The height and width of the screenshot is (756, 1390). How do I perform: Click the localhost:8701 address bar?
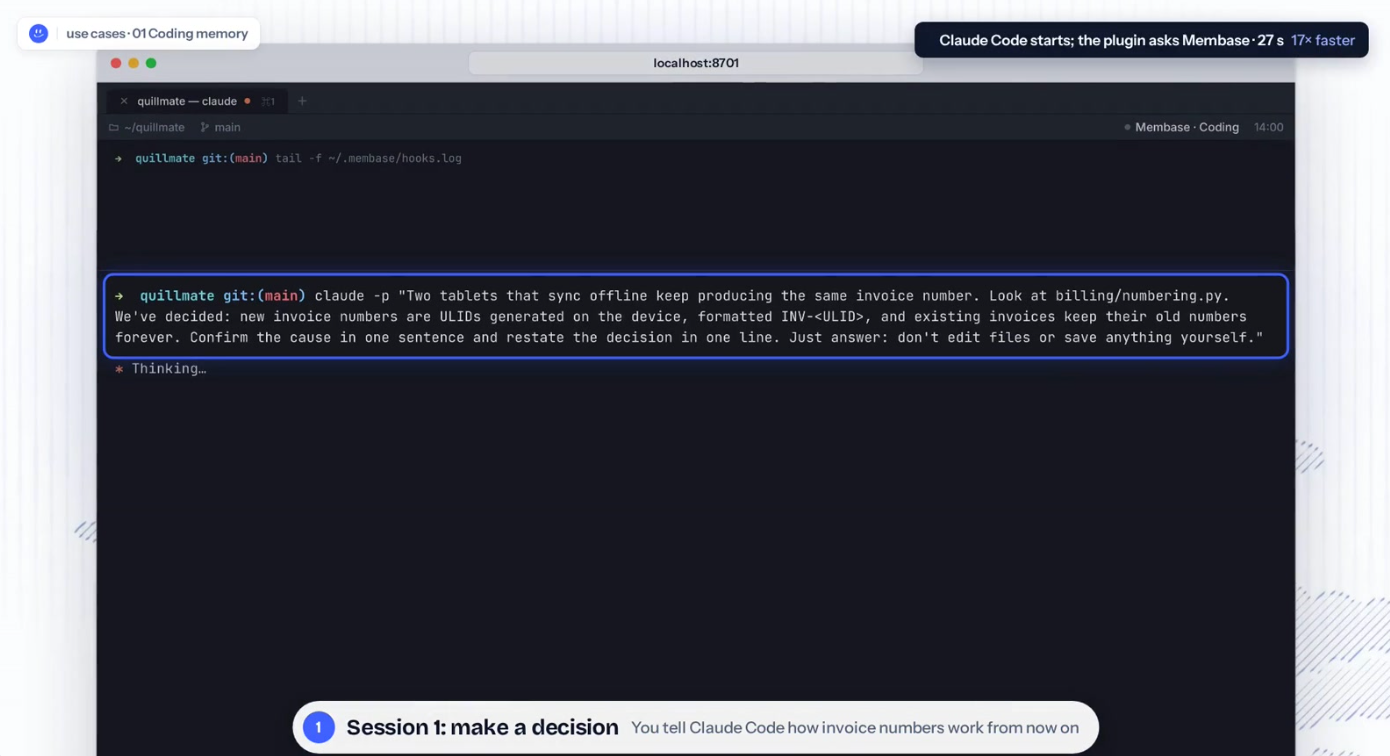click(x=696, y=63)
